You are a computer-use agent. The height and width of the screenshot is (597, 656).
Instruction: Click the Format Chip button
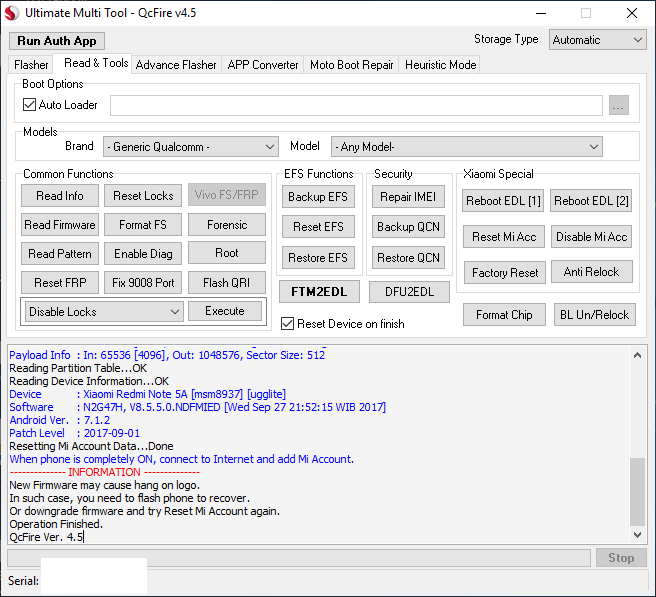pyautogui.click(x=504, y=315)
